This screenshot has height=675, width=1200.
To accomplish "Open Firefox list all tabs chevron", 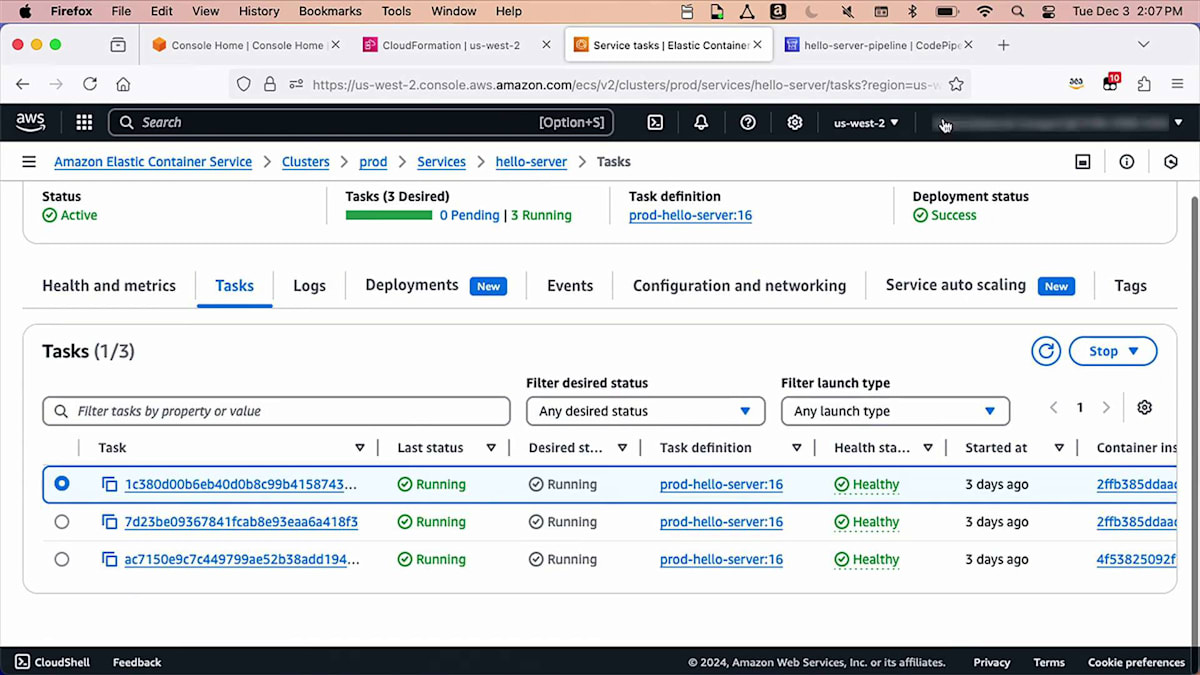I will point(1144,45).
